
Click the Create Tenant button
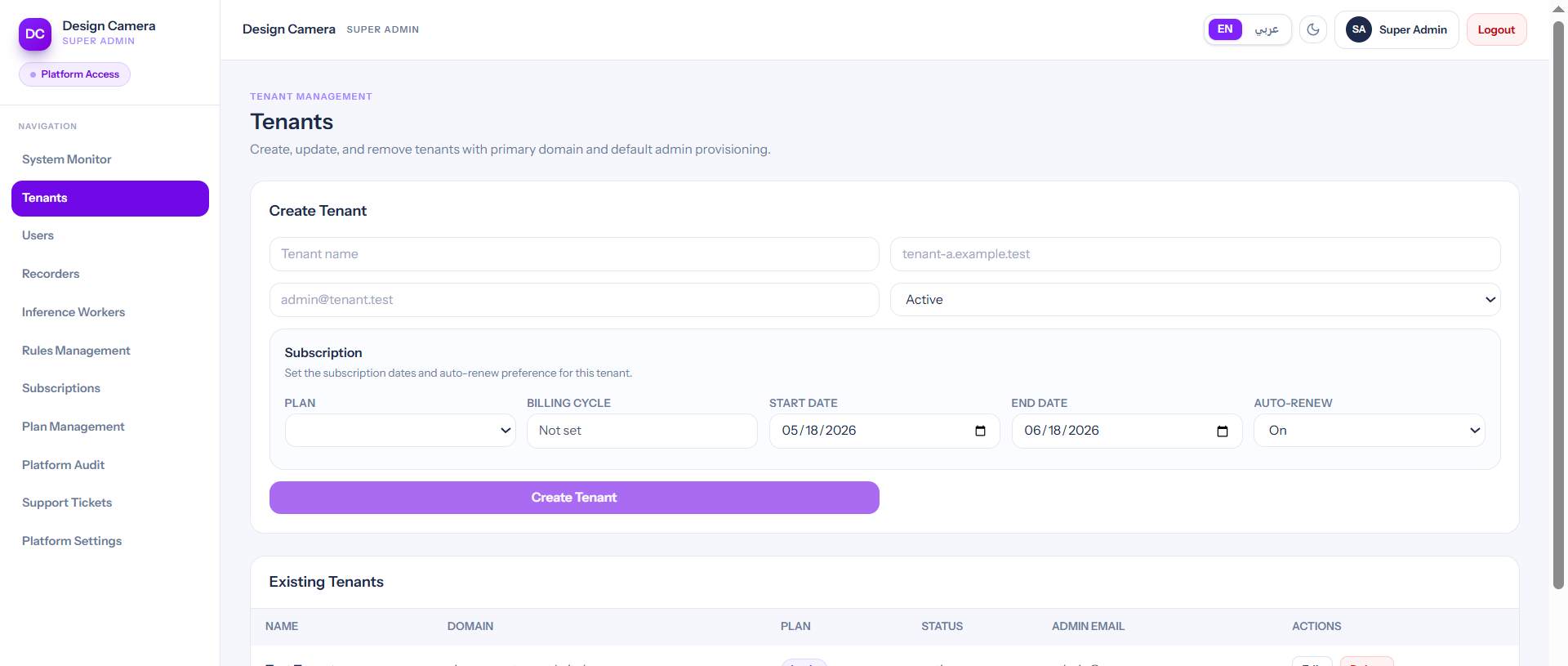pos(574,498)
